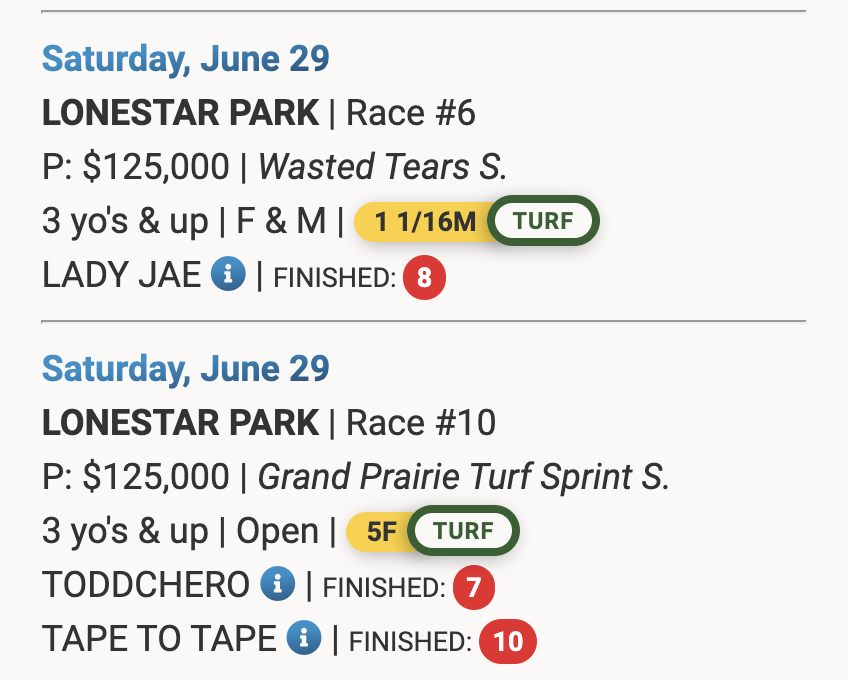848x680 pixels.
Task: Click the horse name LADY JAE
Action: (121, 276)
